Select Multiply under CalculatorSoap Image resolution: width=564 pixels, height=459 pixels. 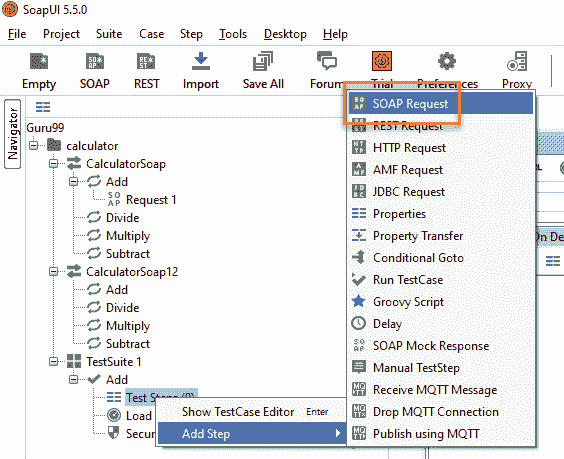click(128, 236)
